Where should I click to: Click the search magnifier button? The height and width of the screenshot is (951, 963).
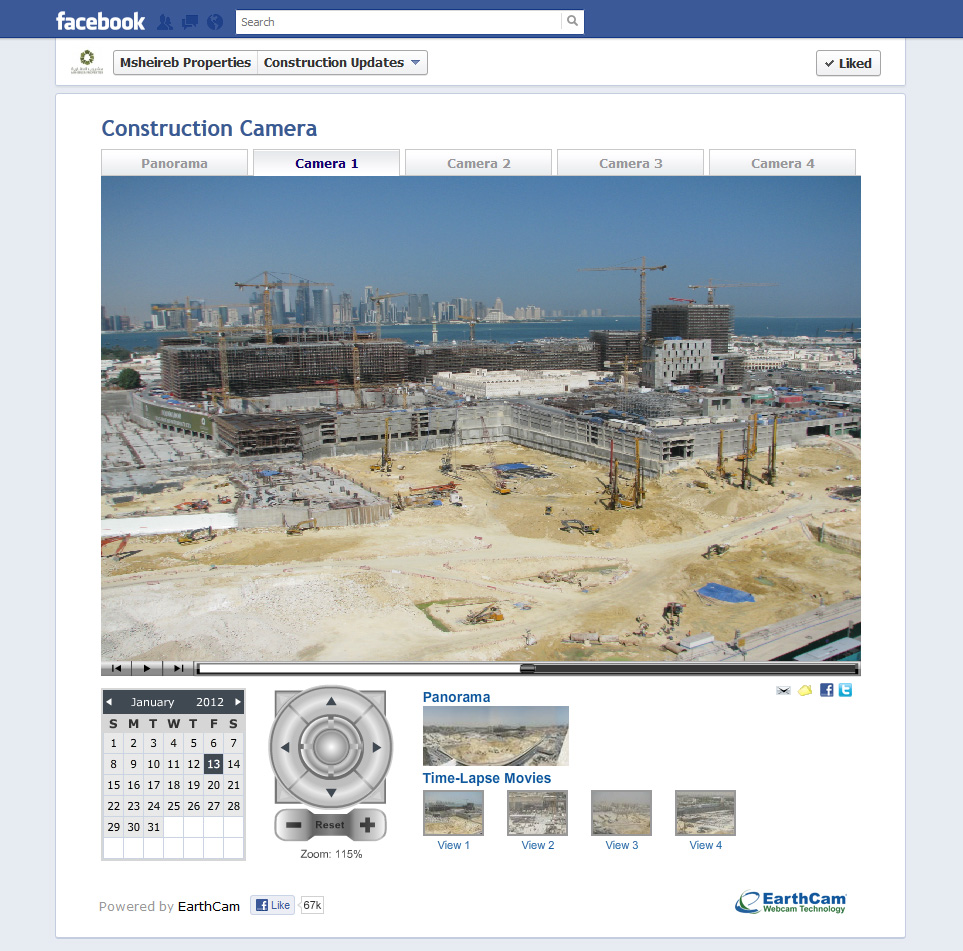point(572,21)
